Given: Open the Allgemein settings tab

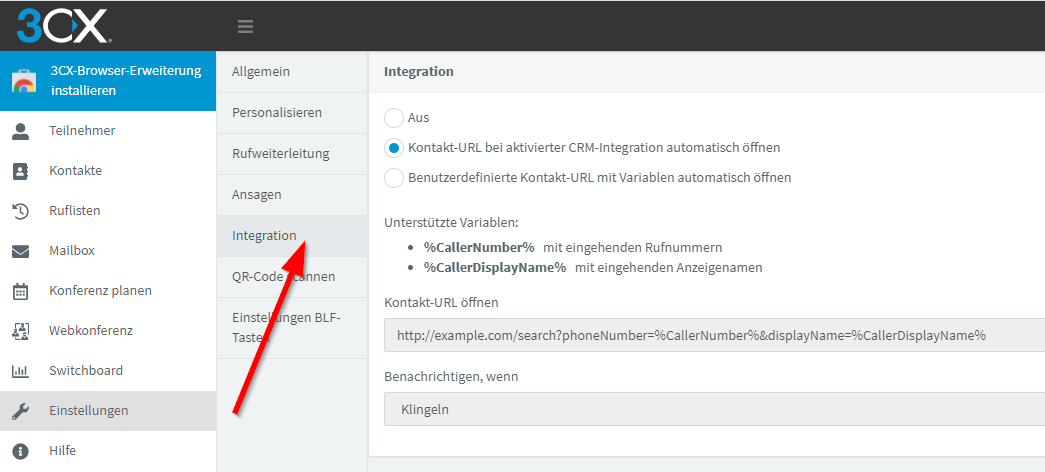Looking at the screenshot, I should (292, 72).
